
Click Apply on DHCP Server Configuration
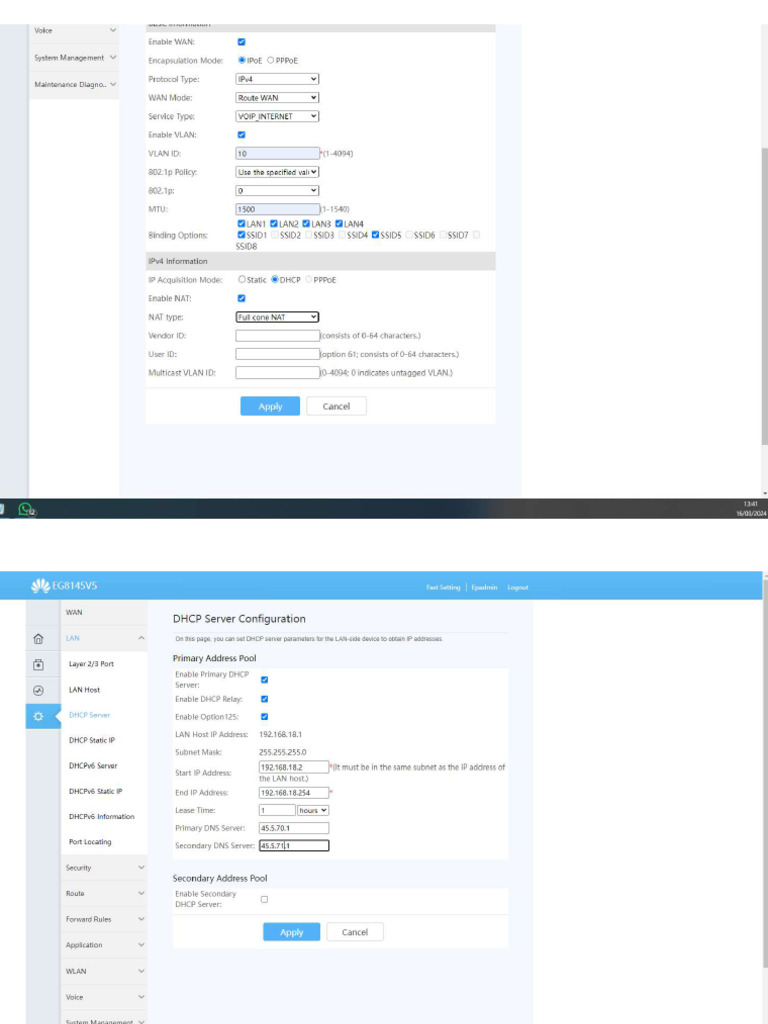coord(291,932)
